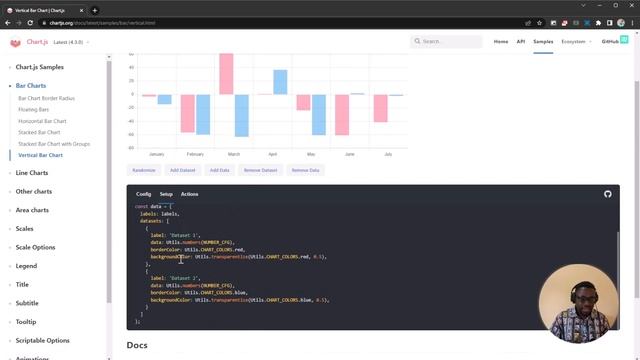Viewport: 640px width, 360px height.
Task: Expand the Scales sidebar section
Action: pyautogui.click(x=24, y=229)
